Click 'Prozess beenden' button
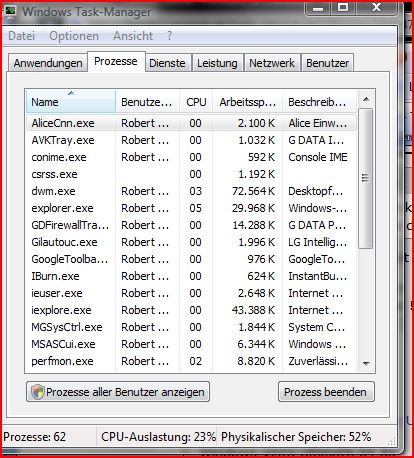 326,392
